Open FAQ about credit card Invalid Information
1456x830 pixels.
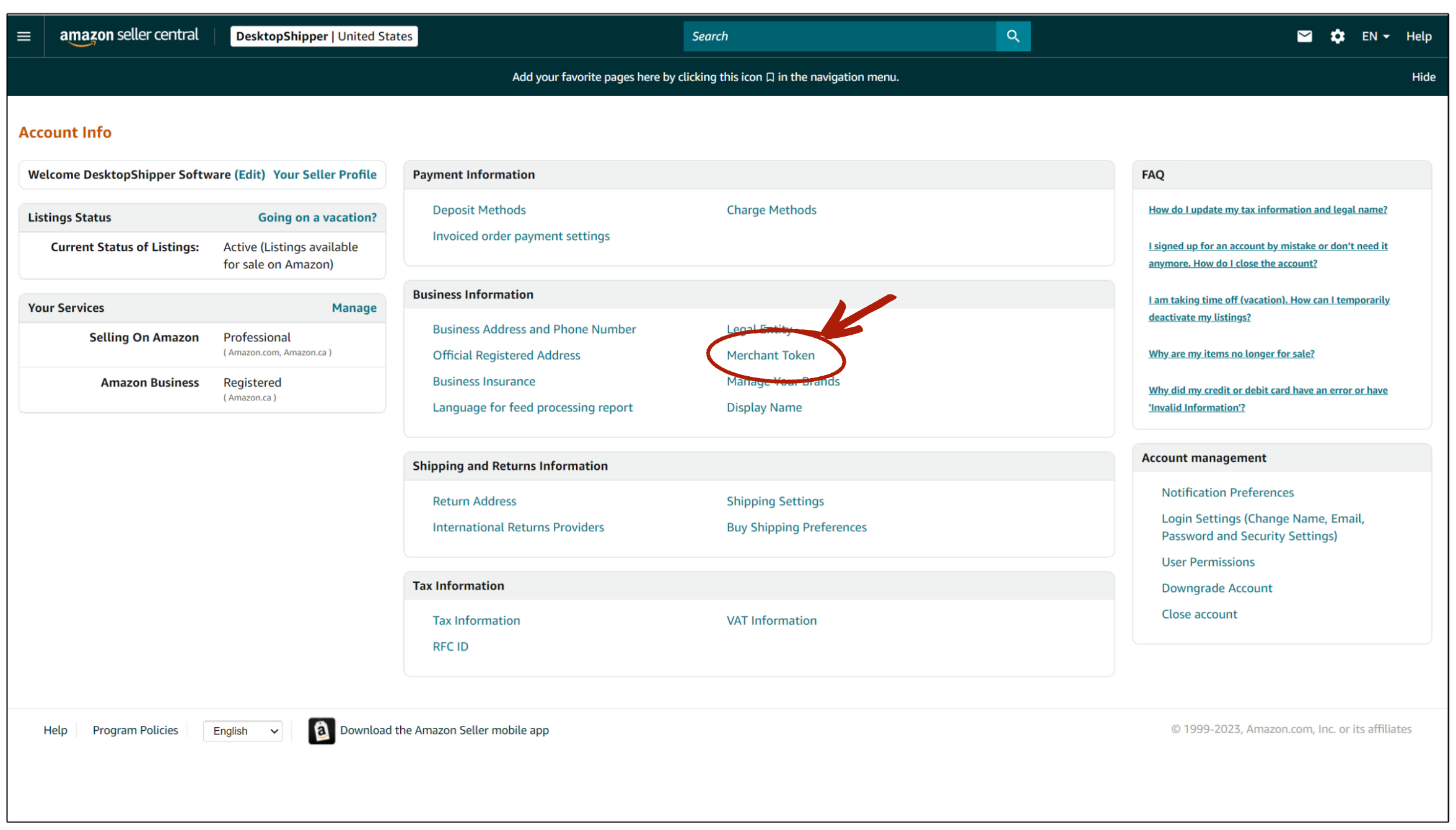[1268, 399]
